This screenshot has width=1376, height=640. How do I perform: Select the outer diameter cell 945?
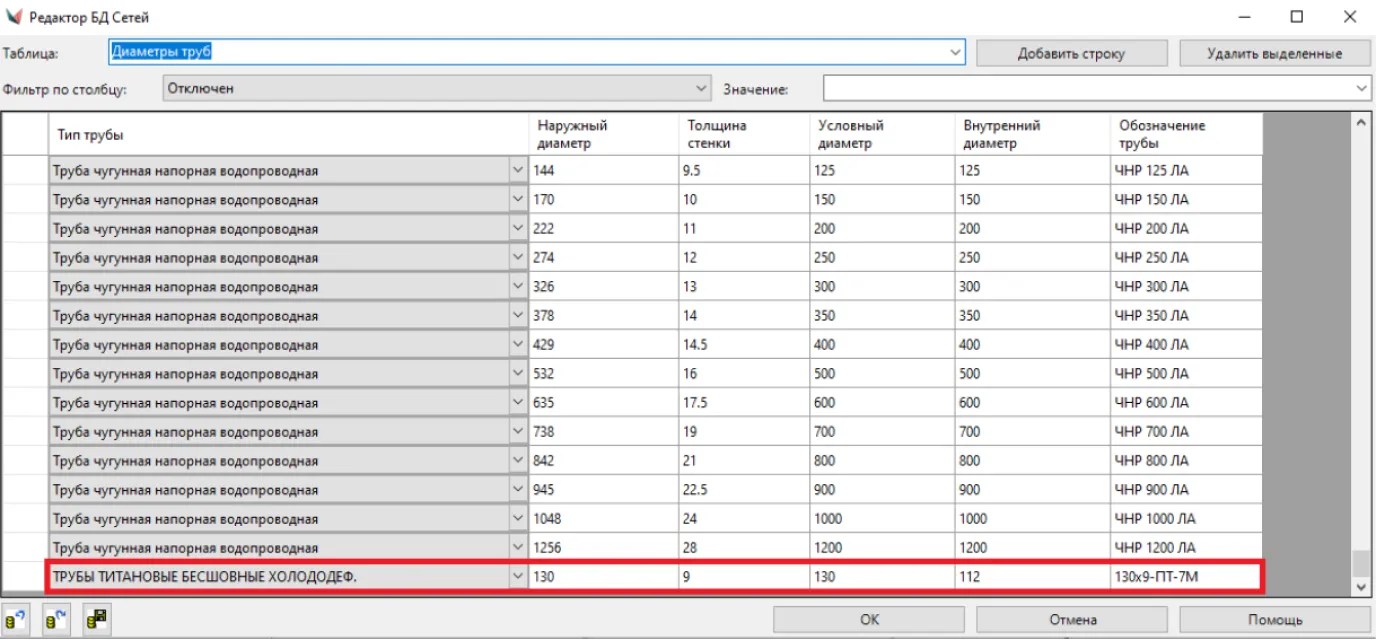[x=604, y=489]
